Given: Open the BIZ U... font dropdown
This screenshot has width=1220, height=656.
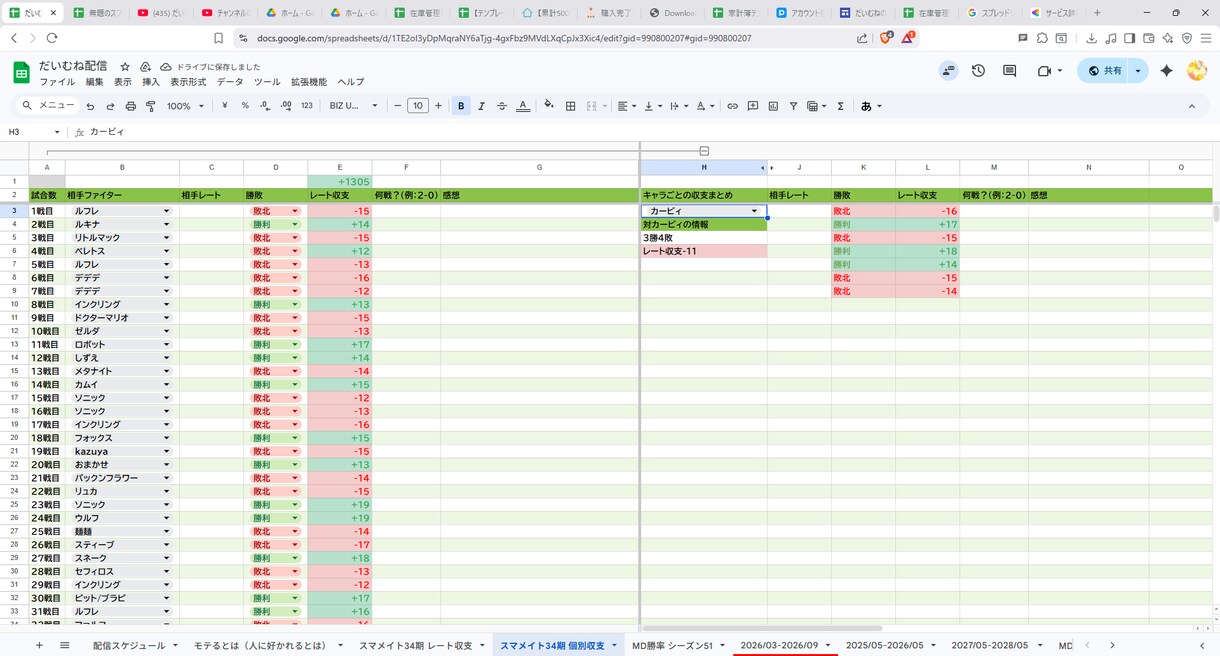Looking at the screenshot, I should tap(354, 106).
